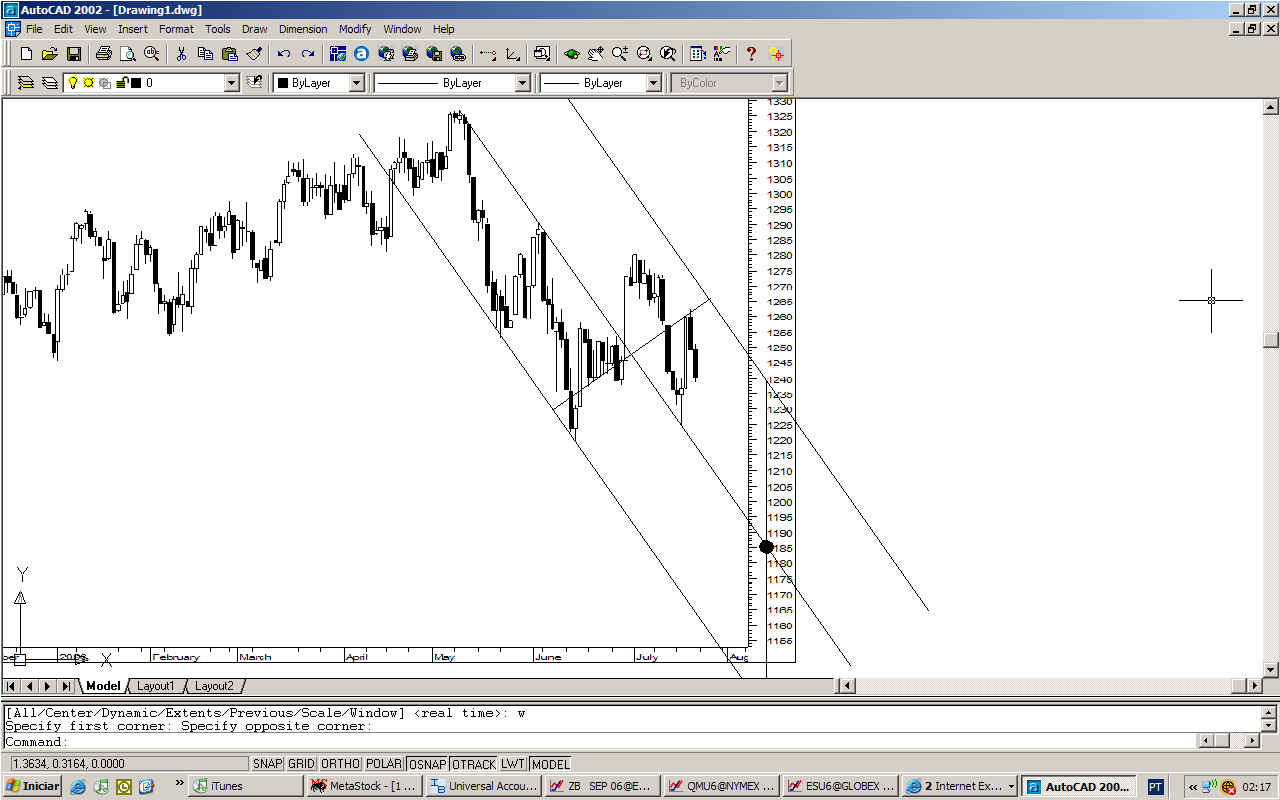The image size is (1280, 800).
Task: Open the Insert menu
Action: tap(133, 29)
